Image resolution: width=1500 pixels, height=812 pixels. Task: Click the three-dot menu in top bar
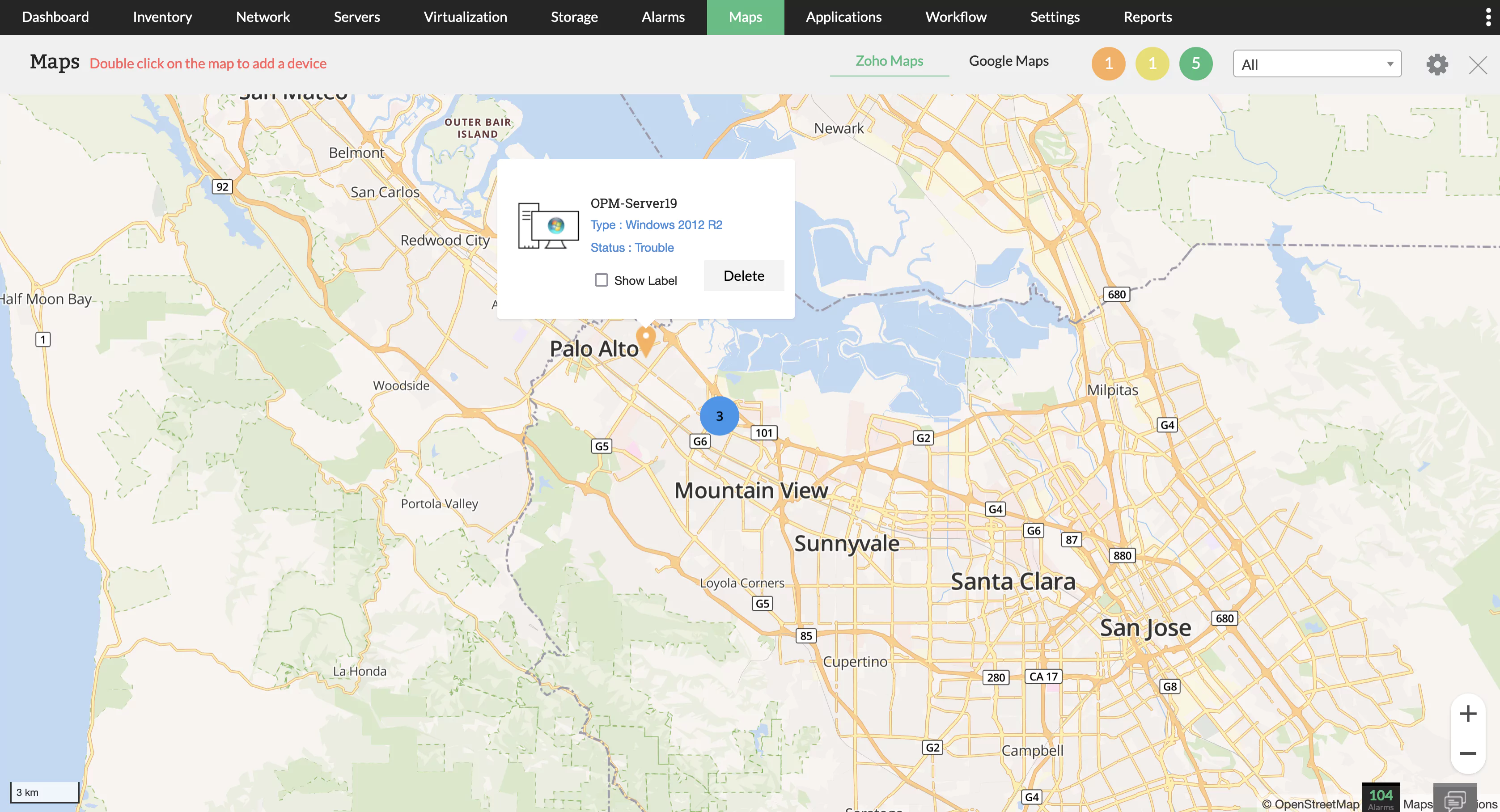click(x=1488, y=17)
